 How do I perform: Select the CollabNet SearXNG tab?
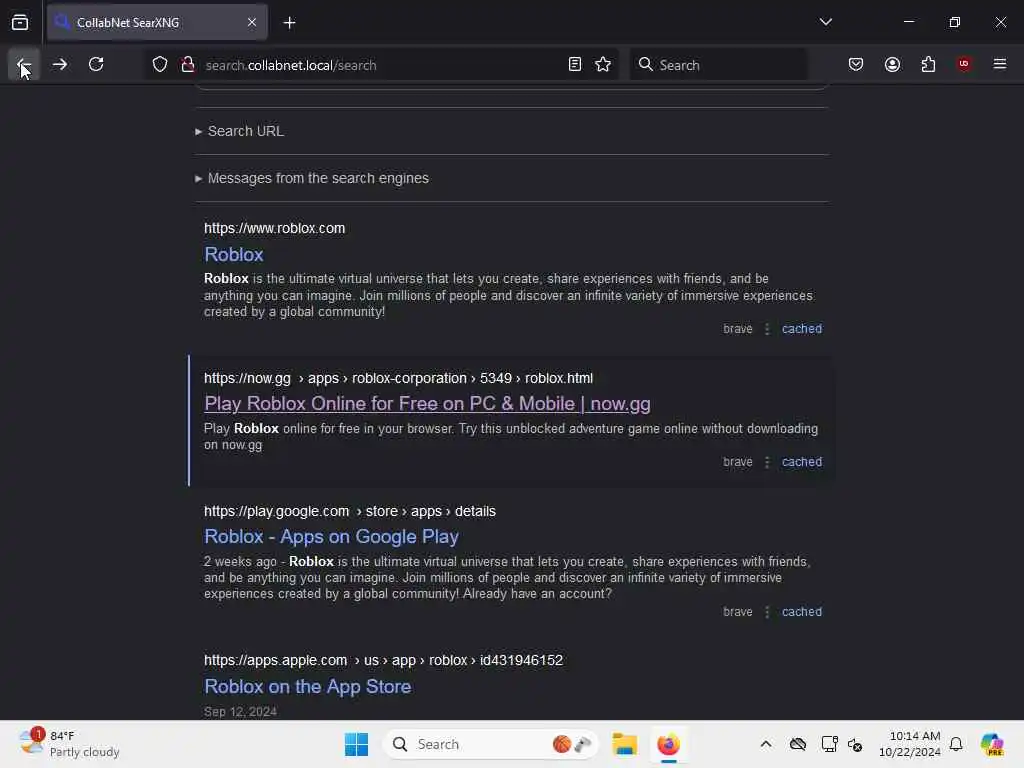[x=157, y=22]
